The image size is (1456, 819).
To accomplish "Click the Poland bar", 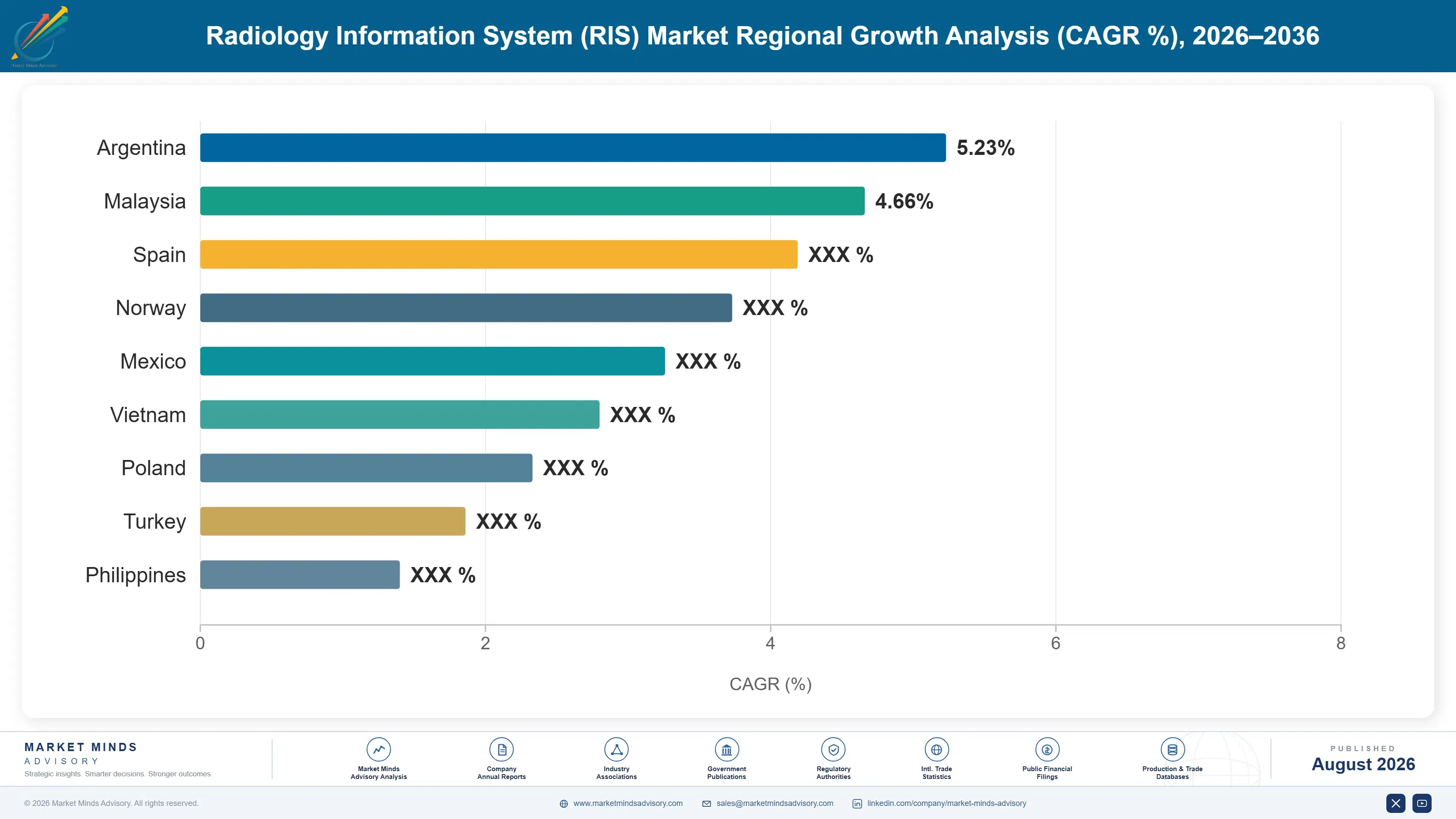I will pos(366,468).
